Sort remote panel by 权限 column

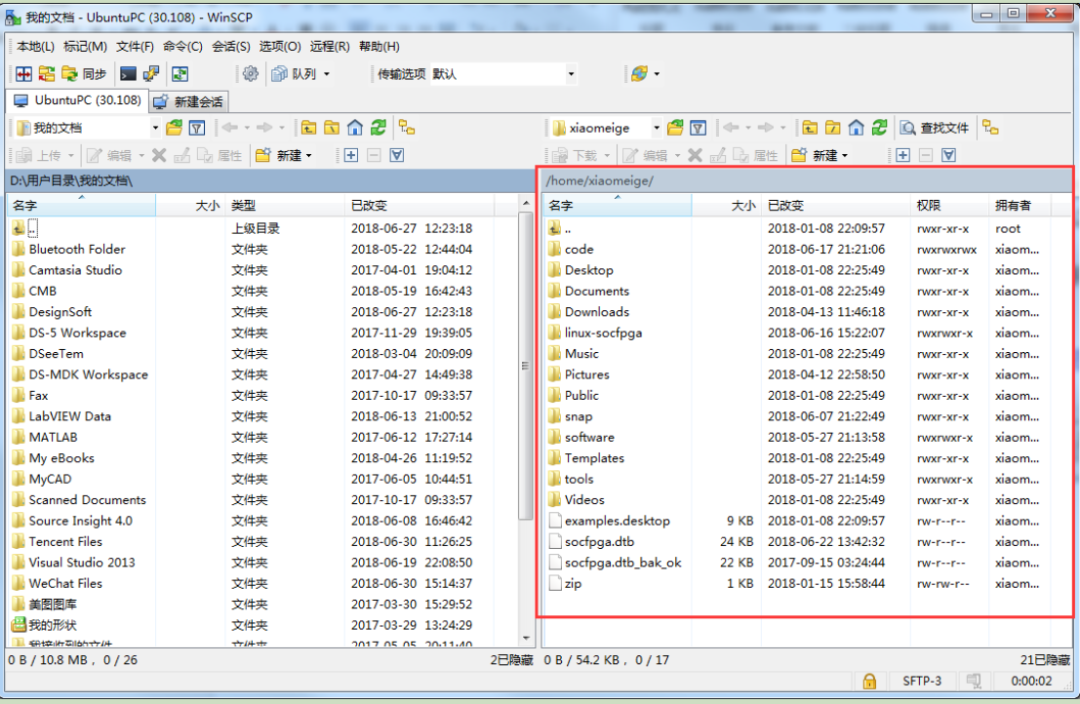coord(950,205)
